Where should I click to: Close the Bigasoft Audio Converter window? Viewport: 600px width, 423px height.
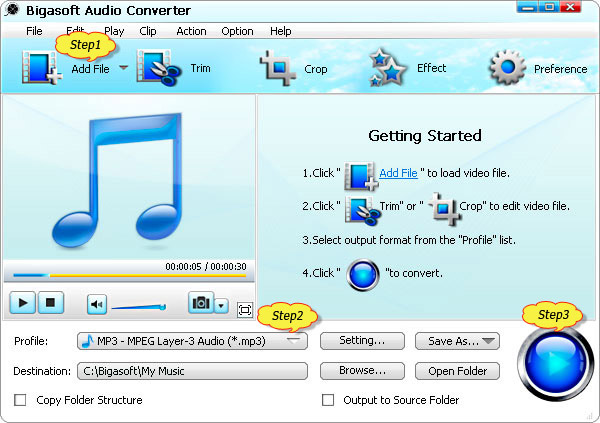(x=571, y=7)
